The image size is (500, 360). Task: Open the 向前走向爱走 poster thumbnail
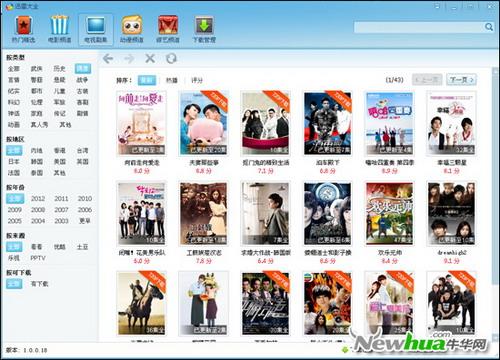141,123
